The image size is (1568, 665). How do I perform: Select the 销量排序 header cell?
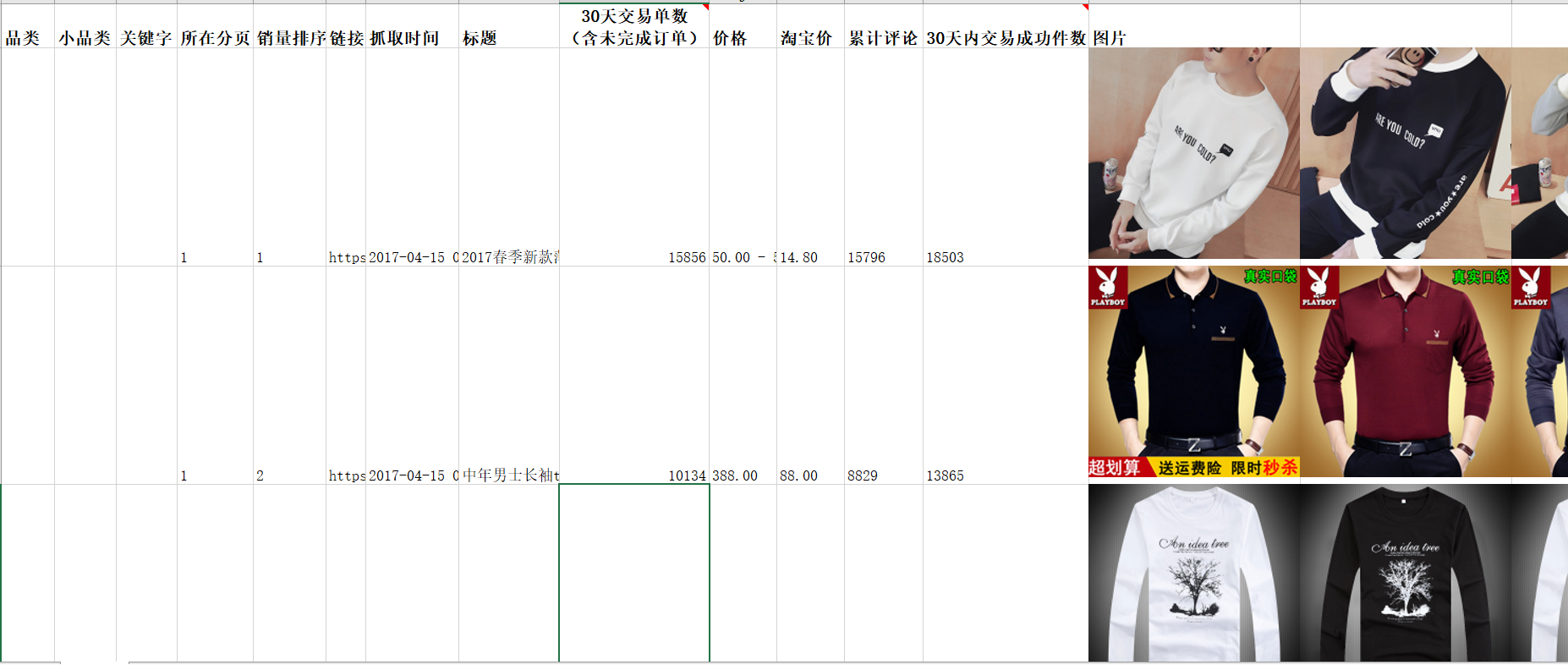[289, 26]
